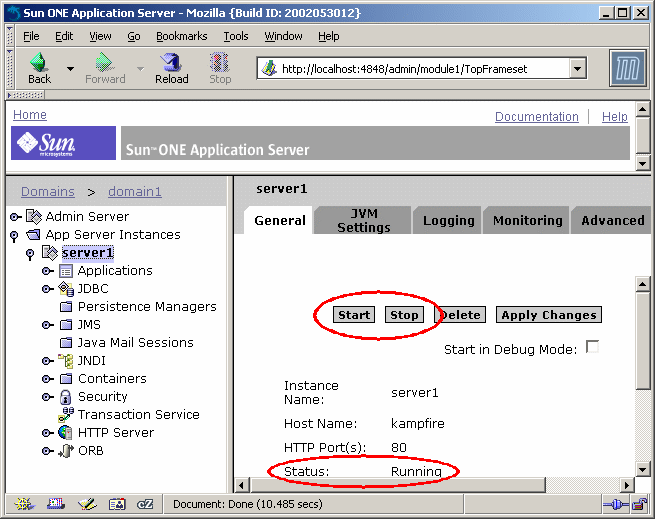Click the server1 instance icon in tree

click(50, 252)
